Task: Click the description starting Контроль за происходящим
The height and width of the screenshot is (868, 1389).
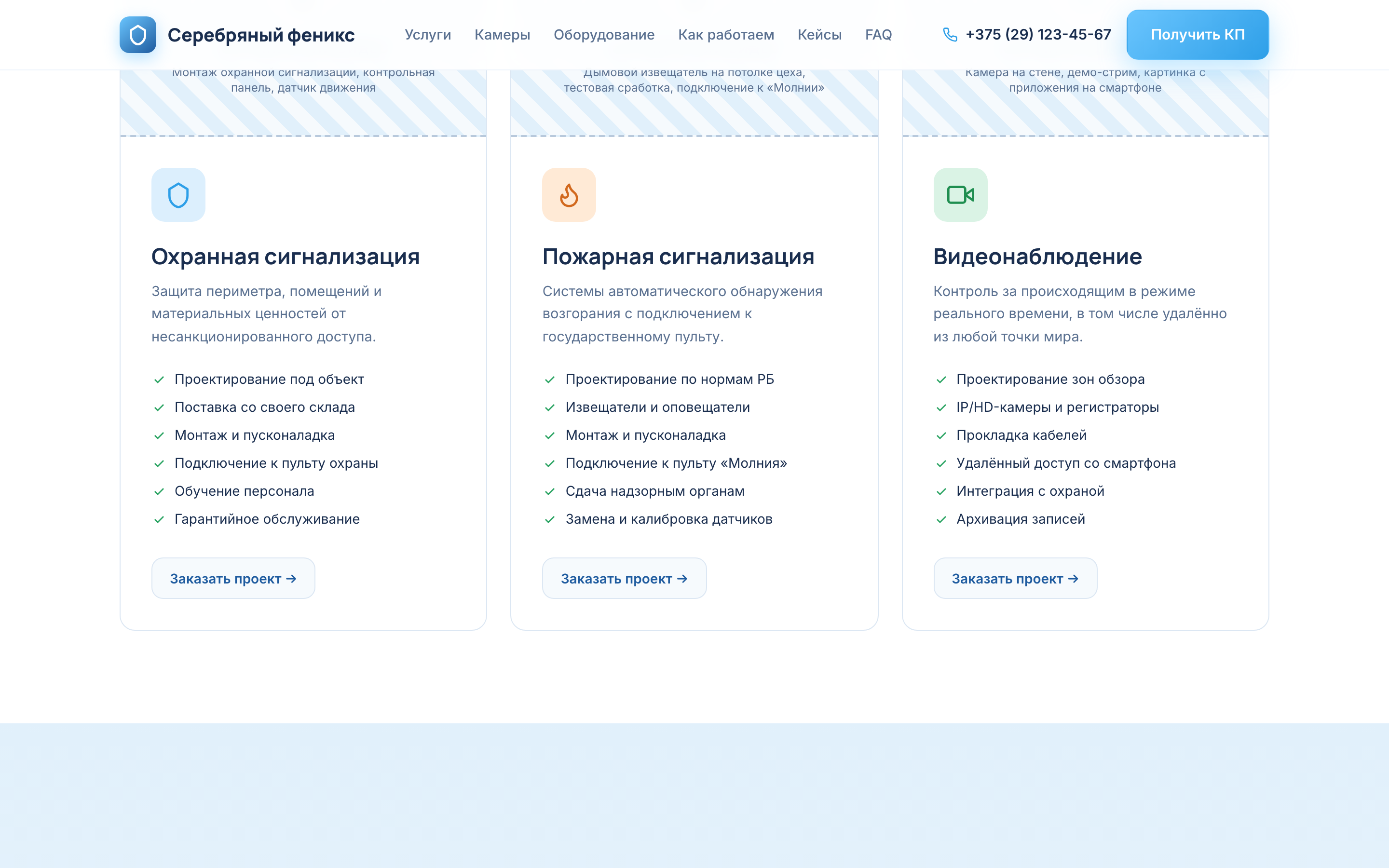Action: coord(1080,314)
